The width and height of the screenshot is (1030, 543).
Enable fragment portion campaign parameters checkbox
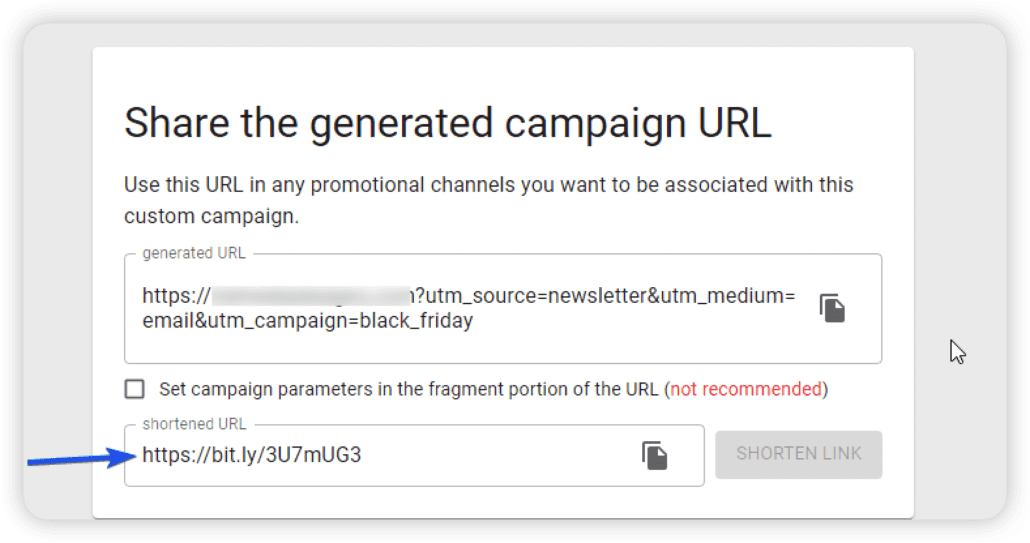[135, 389]
